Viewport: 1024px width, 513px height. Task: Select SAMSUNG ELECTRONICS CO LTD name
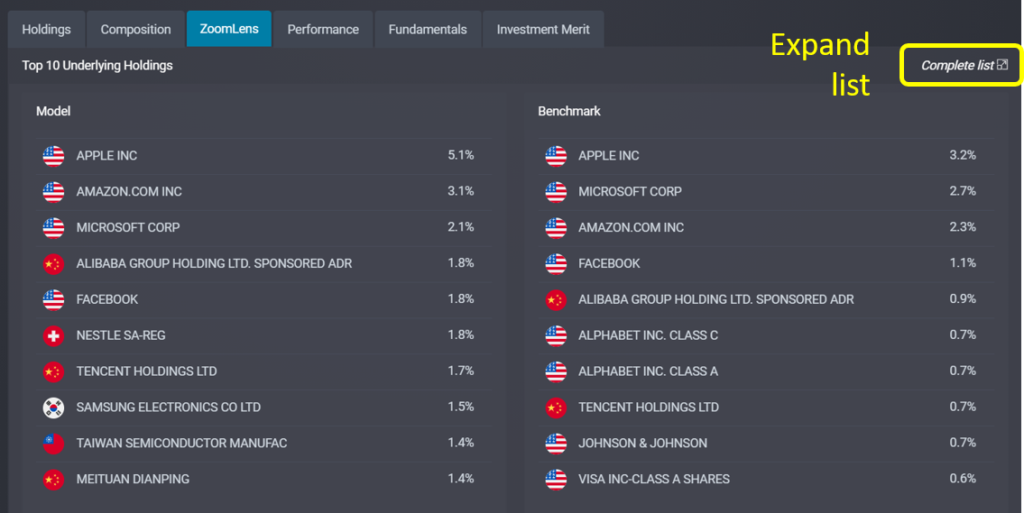(x=168, y=407)
